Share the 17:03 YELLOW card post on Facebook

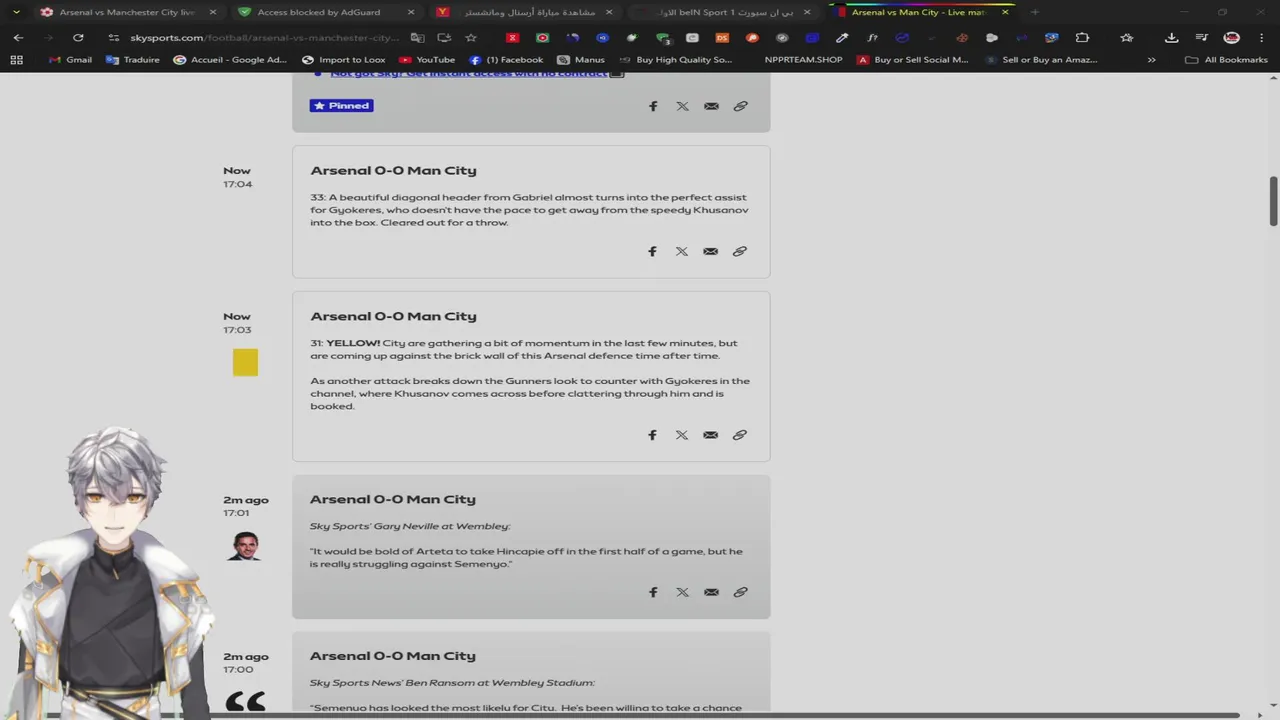pyautogui.click(x=652, y=435)
